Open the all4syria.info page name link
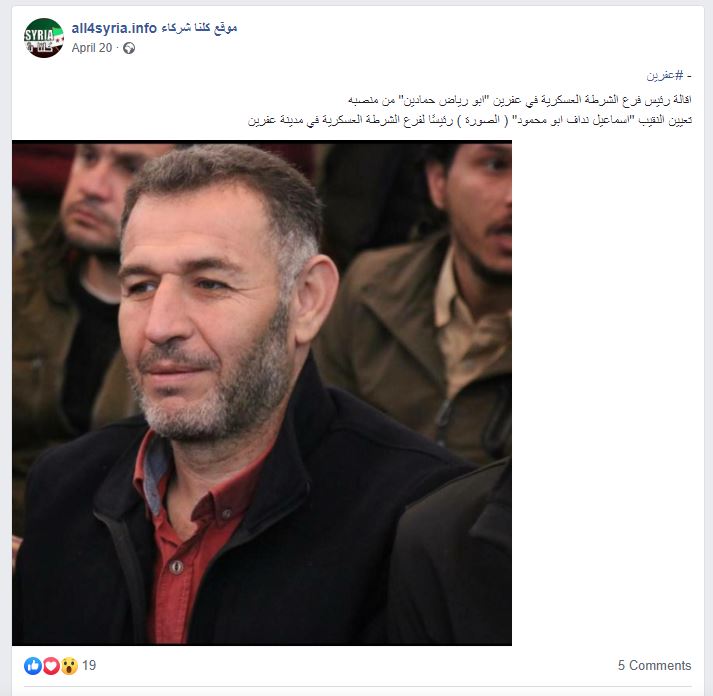 (x=114, y=28)
